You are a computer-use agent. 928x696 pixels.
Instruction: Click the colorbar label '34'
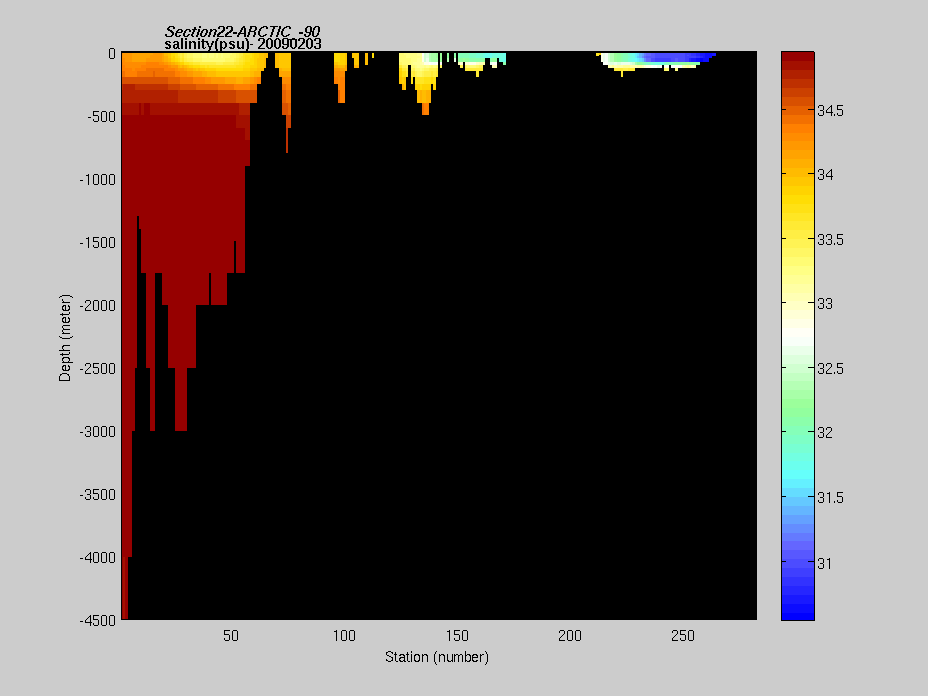(825, 175)
